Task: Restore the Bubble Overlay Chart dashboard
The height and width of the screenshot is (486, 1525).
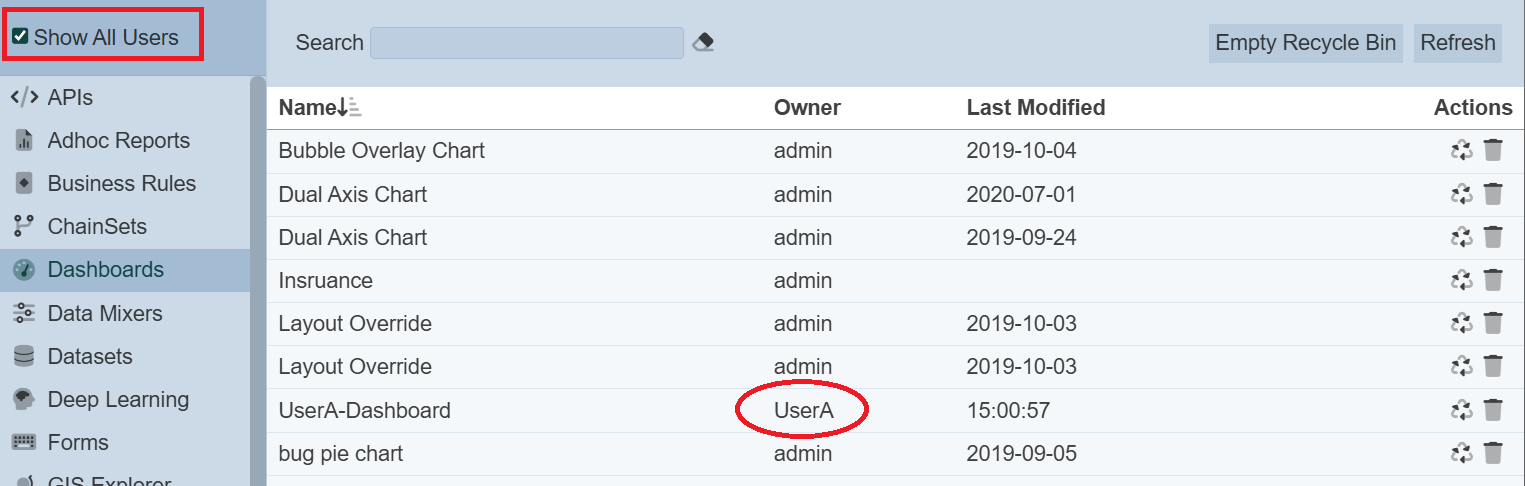Action: 1461,151
